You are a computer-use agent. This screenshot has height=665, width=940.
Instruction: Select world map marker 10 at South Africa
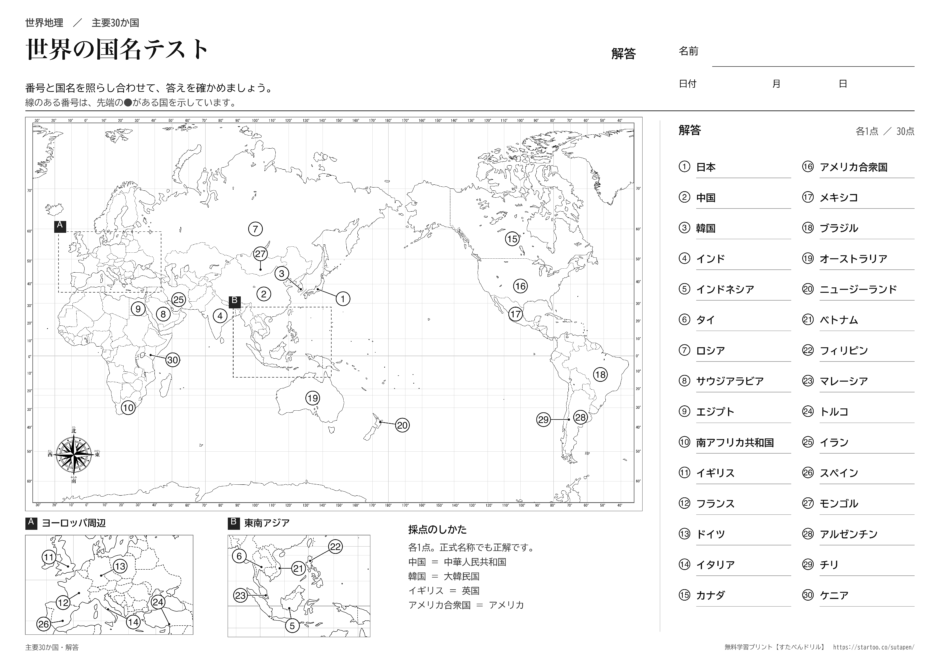(x=128, y=408)
